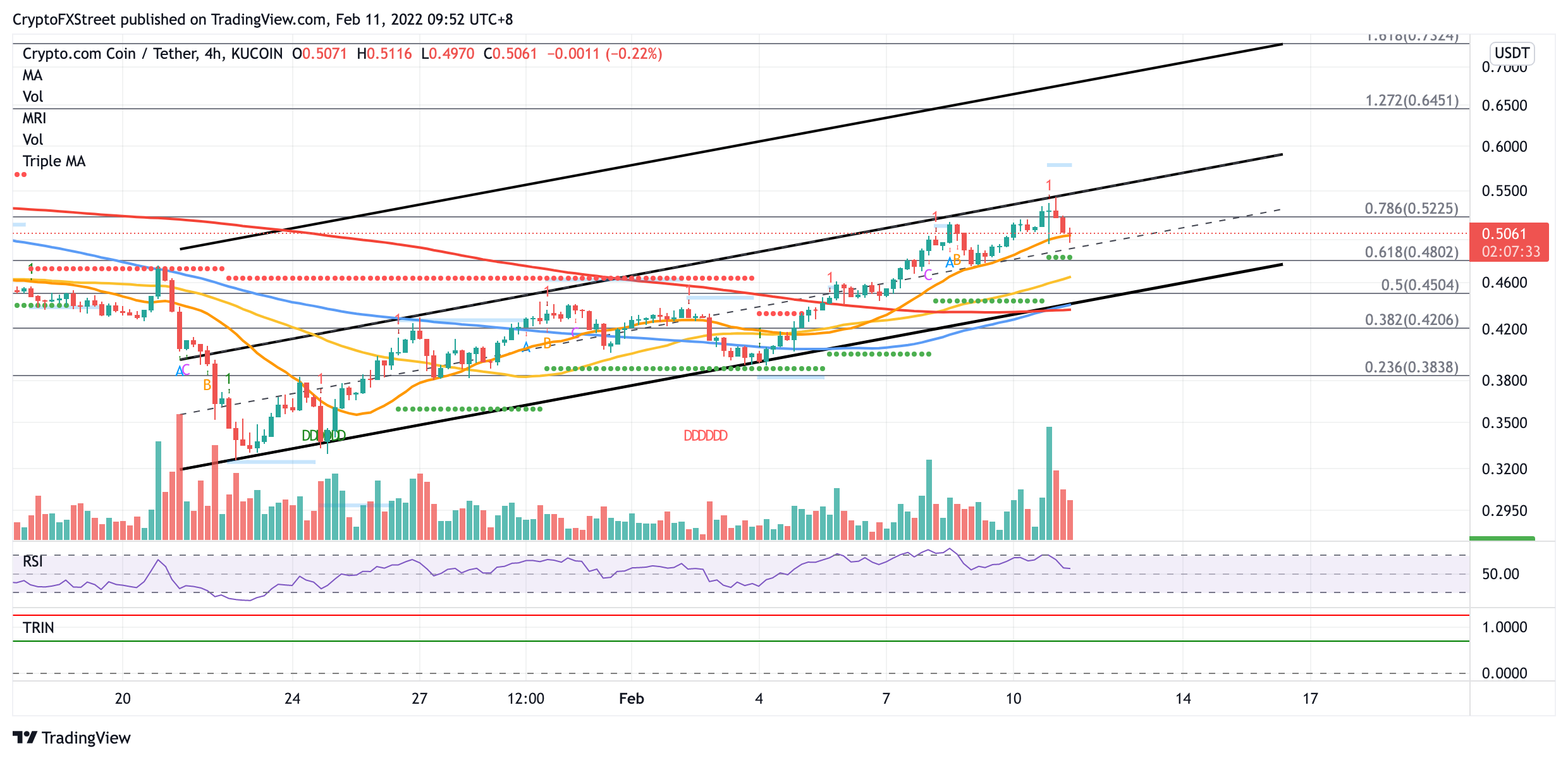This screenshot has width=1568, height=760.
Task: Click the Crypto.com Coin / Tether symbol title
Action: [x=111, y=54]
